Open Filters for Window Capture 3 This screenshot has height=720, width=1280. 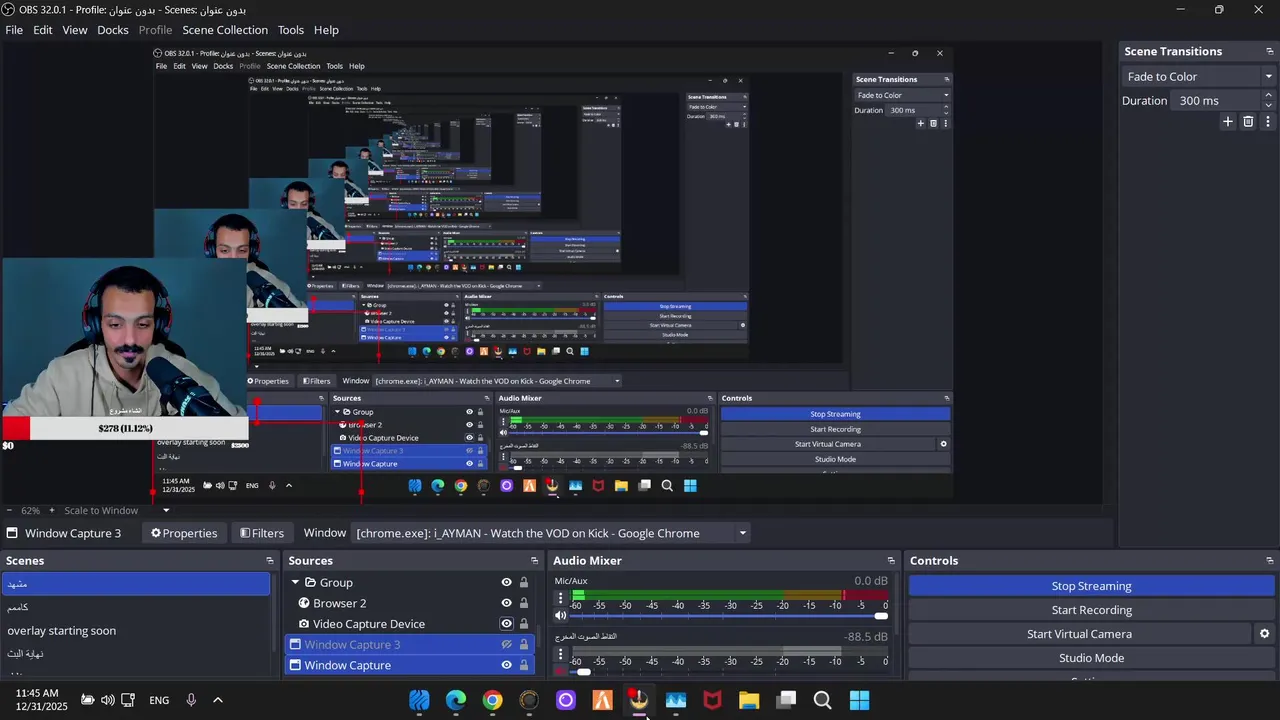click(262, 533)
